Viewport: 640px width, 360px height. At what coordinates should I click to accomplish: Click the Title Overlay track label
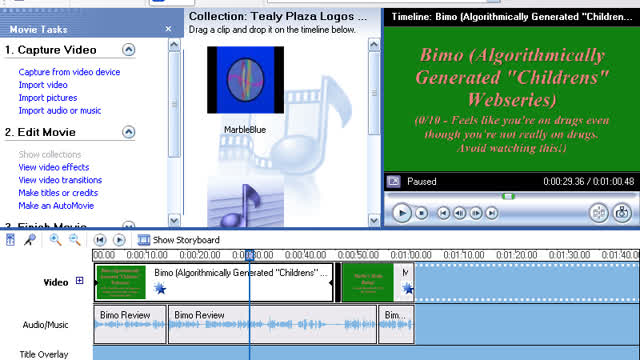[x=44, y=354]
